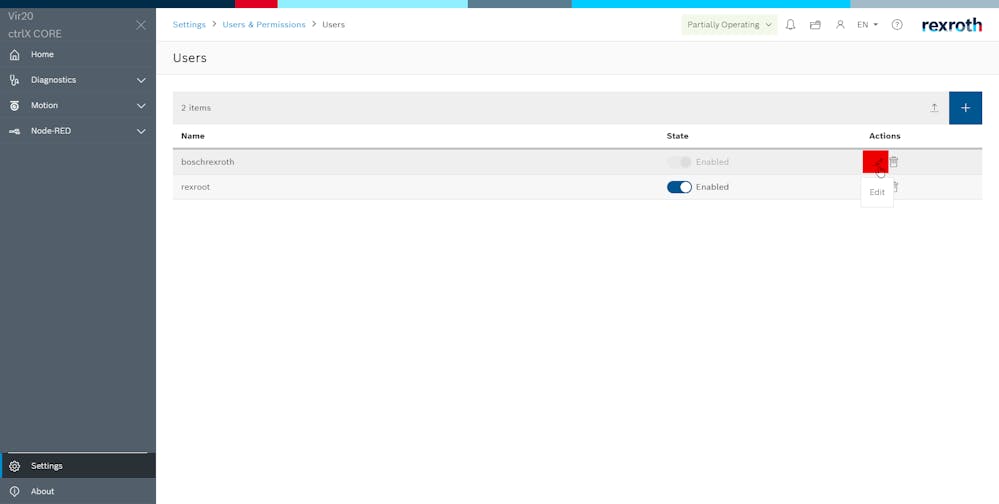The width and height of the screenshot is (999, 504).
Task: Click the Motion target icon in sidebar
Action: [15, 106]
